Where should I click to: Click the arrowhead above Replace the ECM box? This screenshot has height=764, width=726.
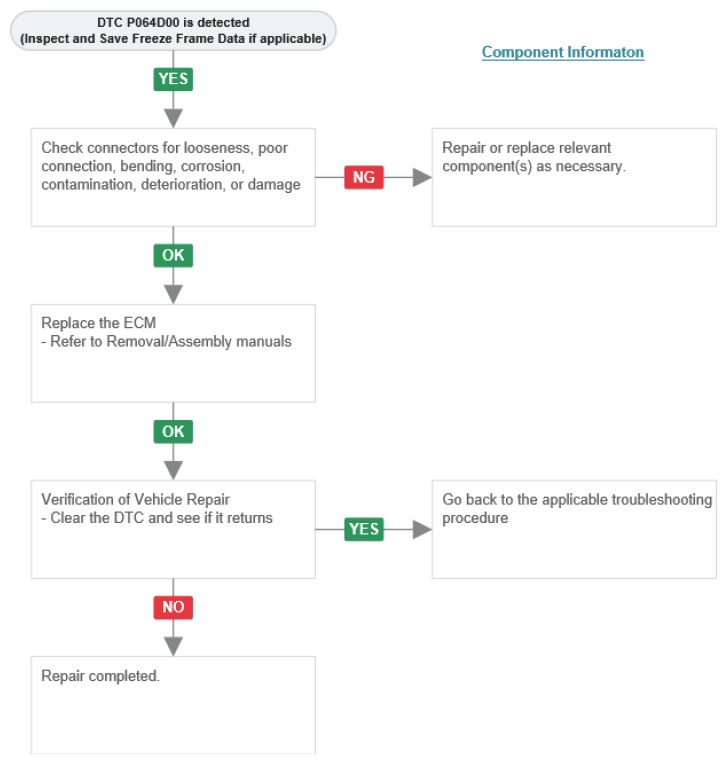(x=173, y=295)
